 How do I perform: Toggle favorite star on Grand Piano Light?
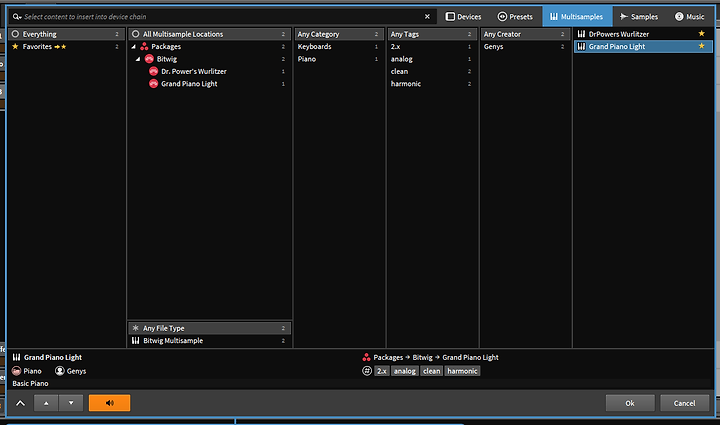coord(702,46)
